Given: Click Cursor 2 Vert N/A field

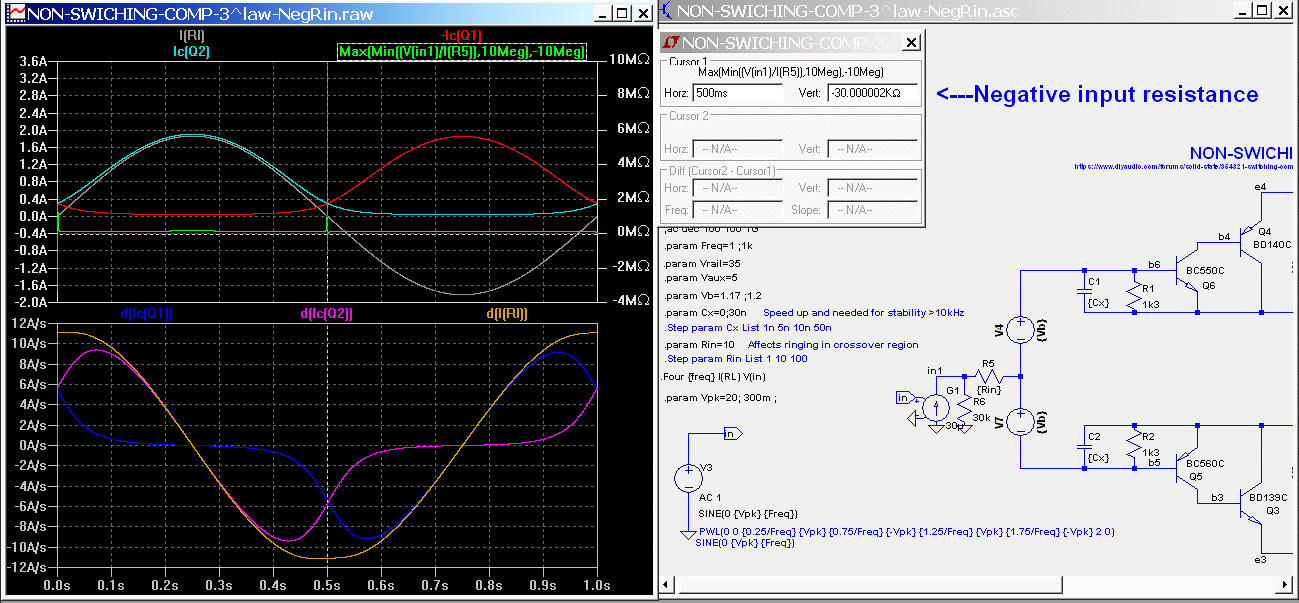Looking at the screenshot, I should [x=872, y=149].
